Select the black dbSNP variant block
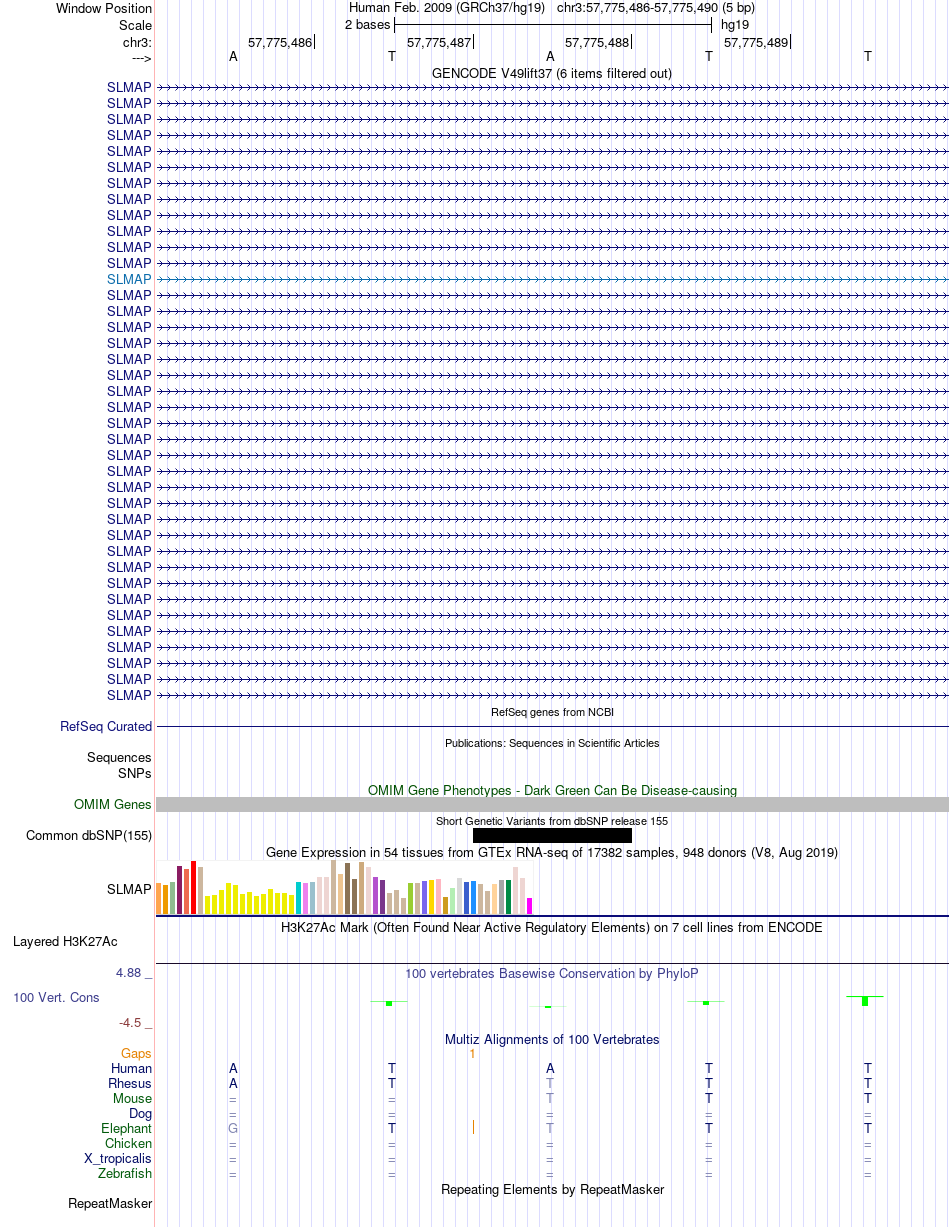 click(x=552, y=836)
